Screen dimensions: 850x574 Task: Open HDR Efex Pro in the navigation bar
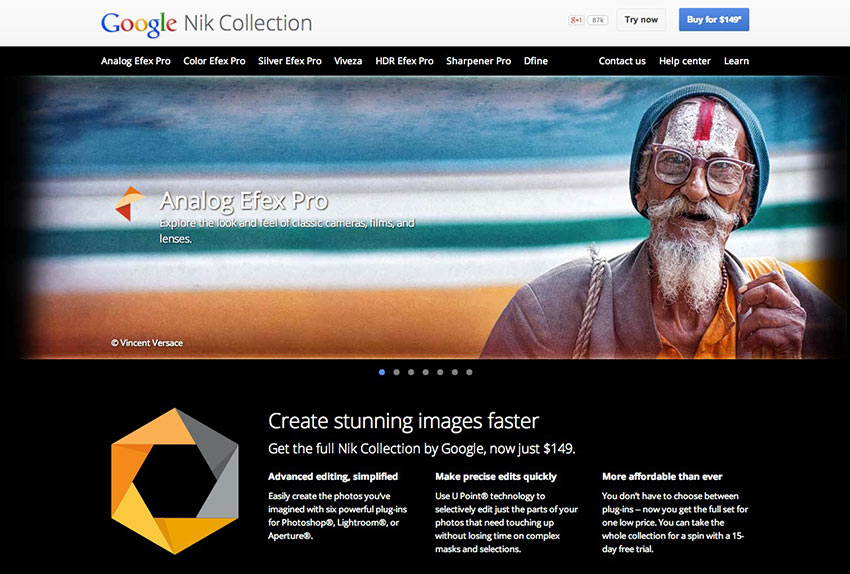coord(404,61)
